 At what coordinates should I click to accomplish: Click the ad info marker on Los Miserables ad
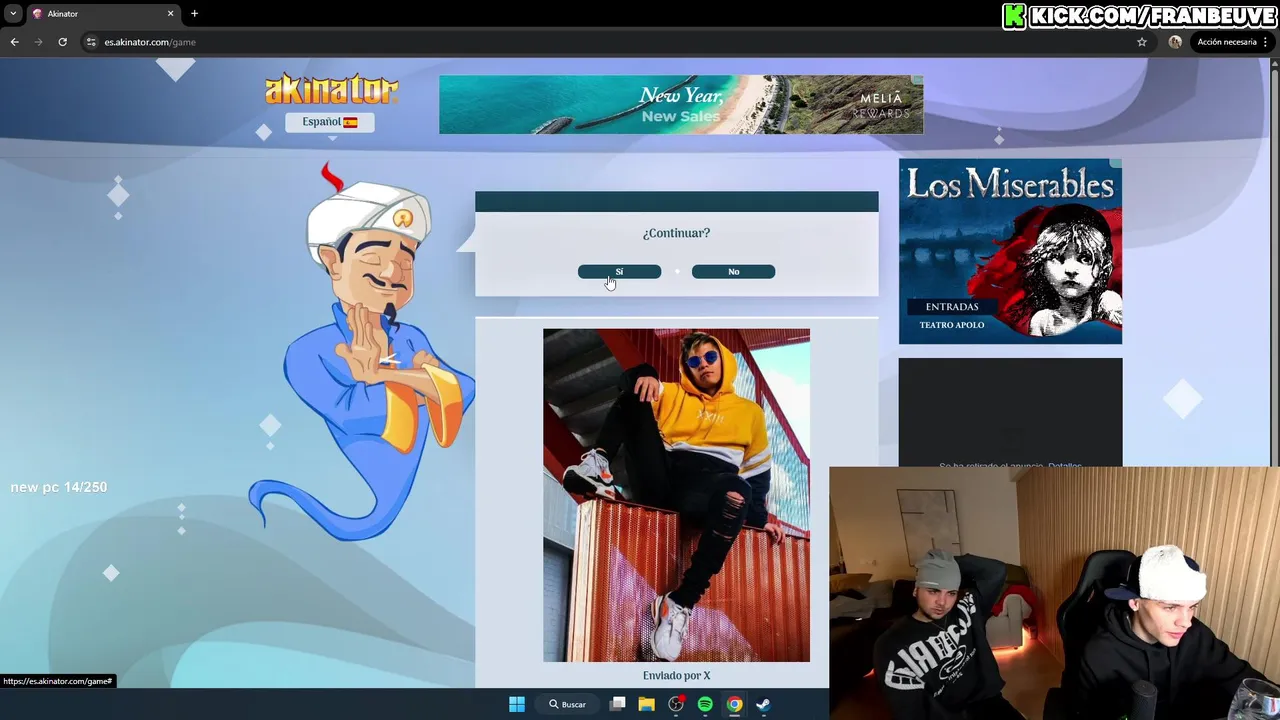tap(1116, 164)
